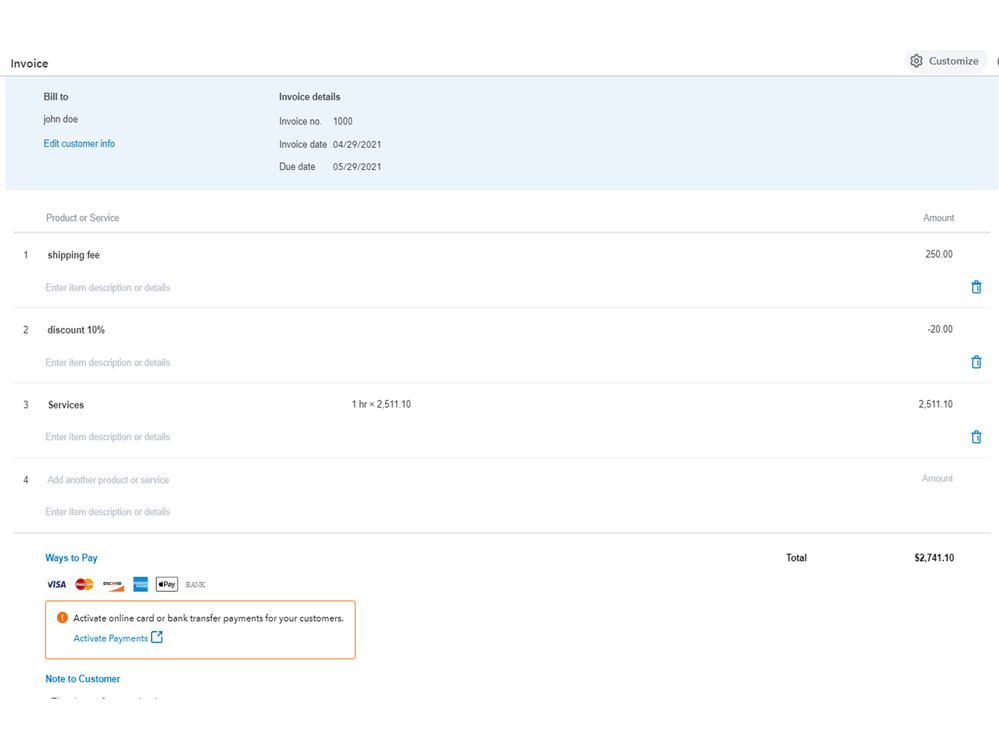Delete the shipping fee line item

(976, 287)
